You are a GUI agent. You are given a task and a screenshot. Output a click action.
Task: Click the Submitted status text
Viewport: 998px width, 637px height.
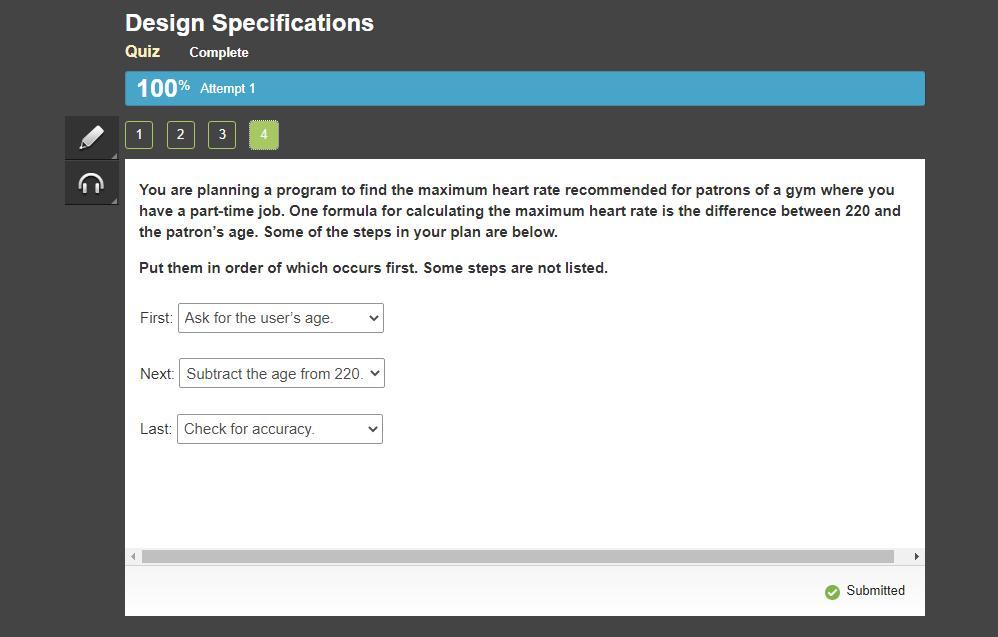(x=875, y=591)
